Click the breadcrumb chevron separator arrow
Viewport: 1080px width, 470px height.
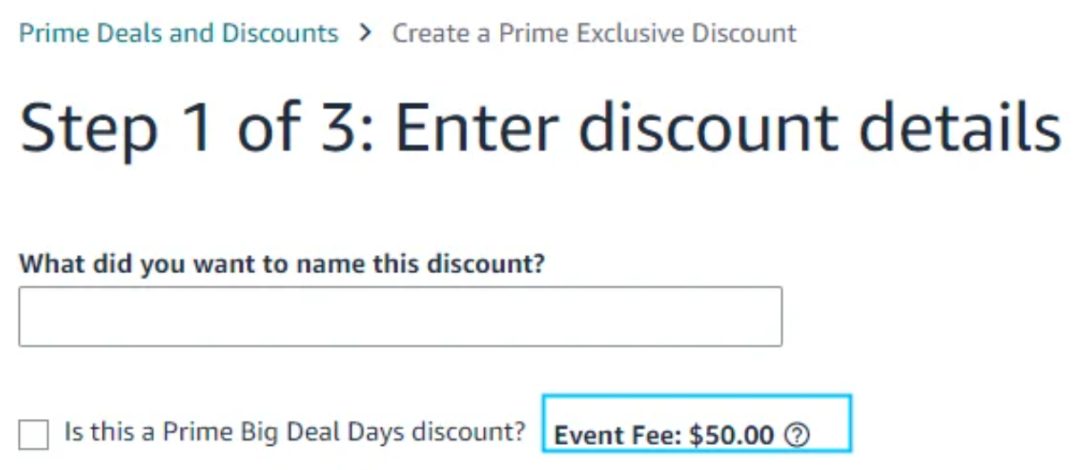366,32
